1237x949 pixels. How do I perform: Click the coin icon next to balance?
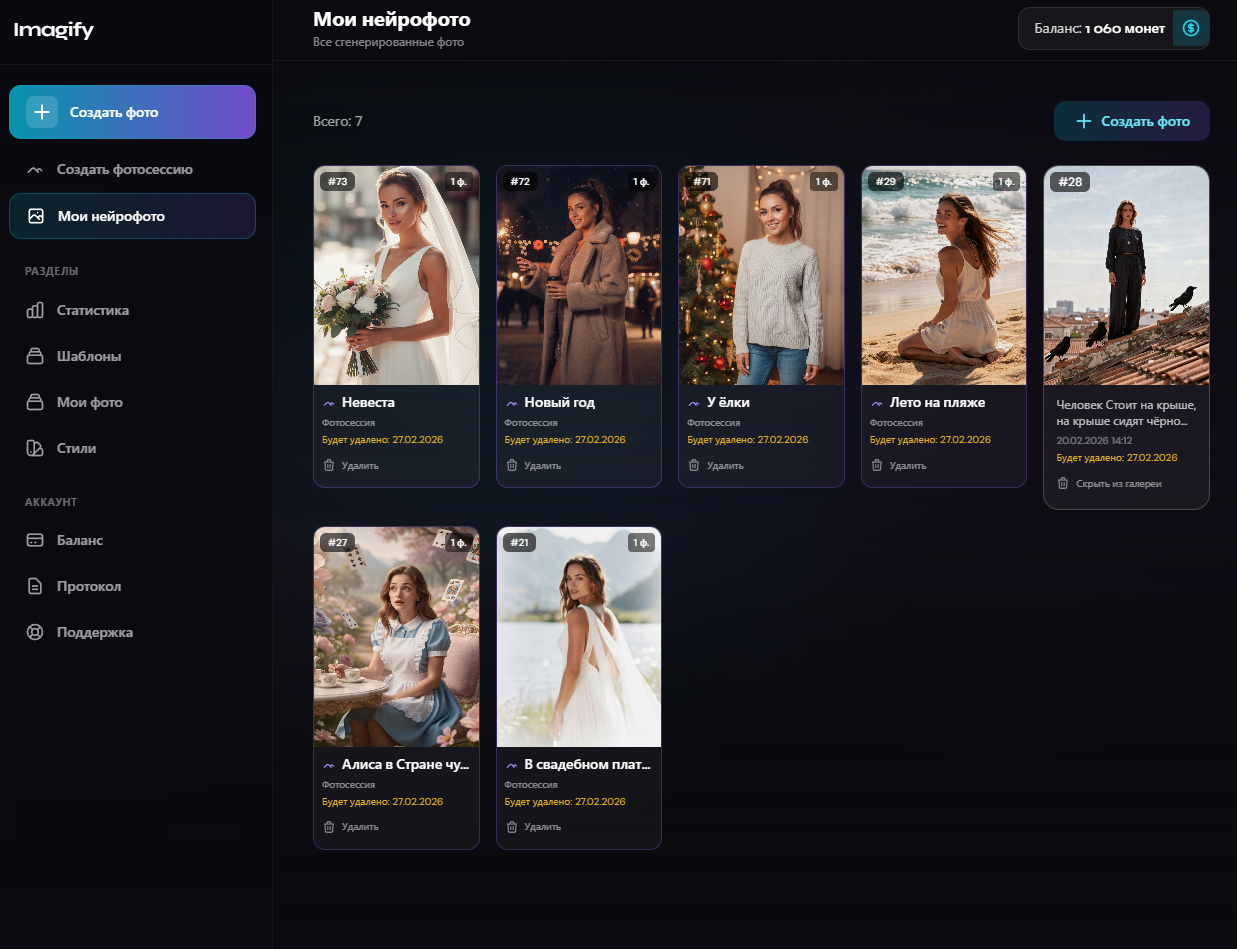pyautogui.click(x=1190, y=28)
